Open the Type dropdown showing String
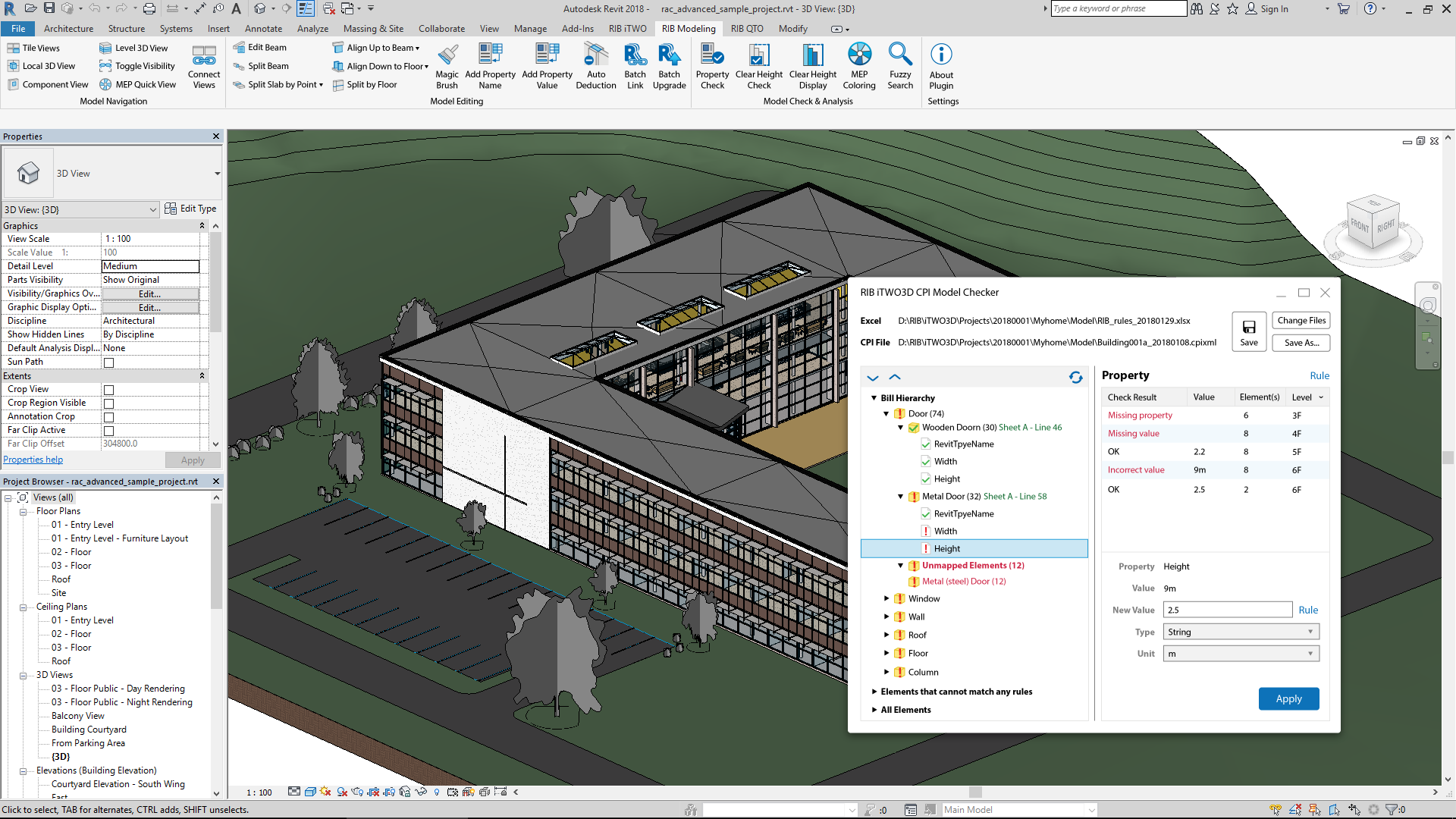 1241,632
